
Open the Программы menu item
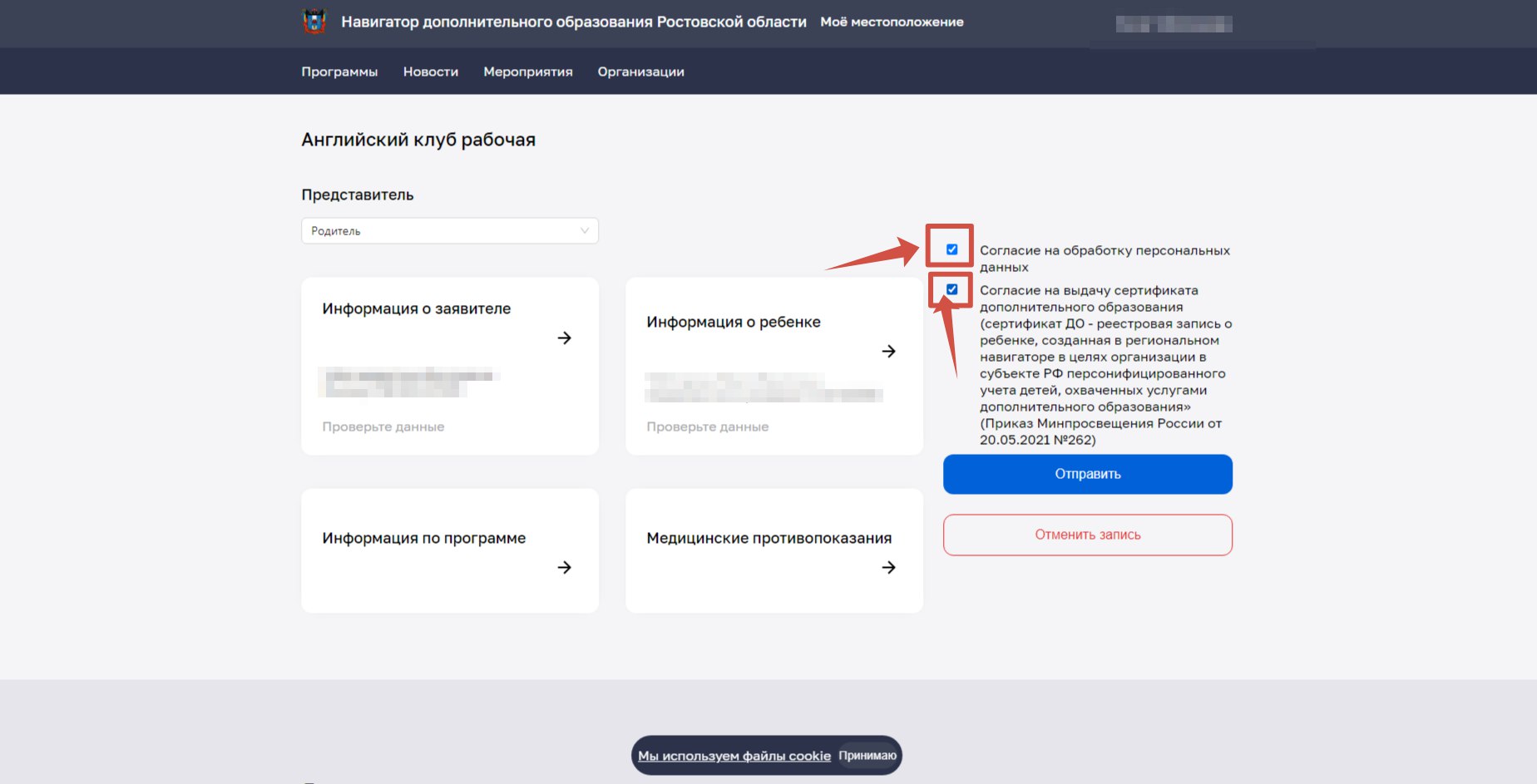[339, 71]
